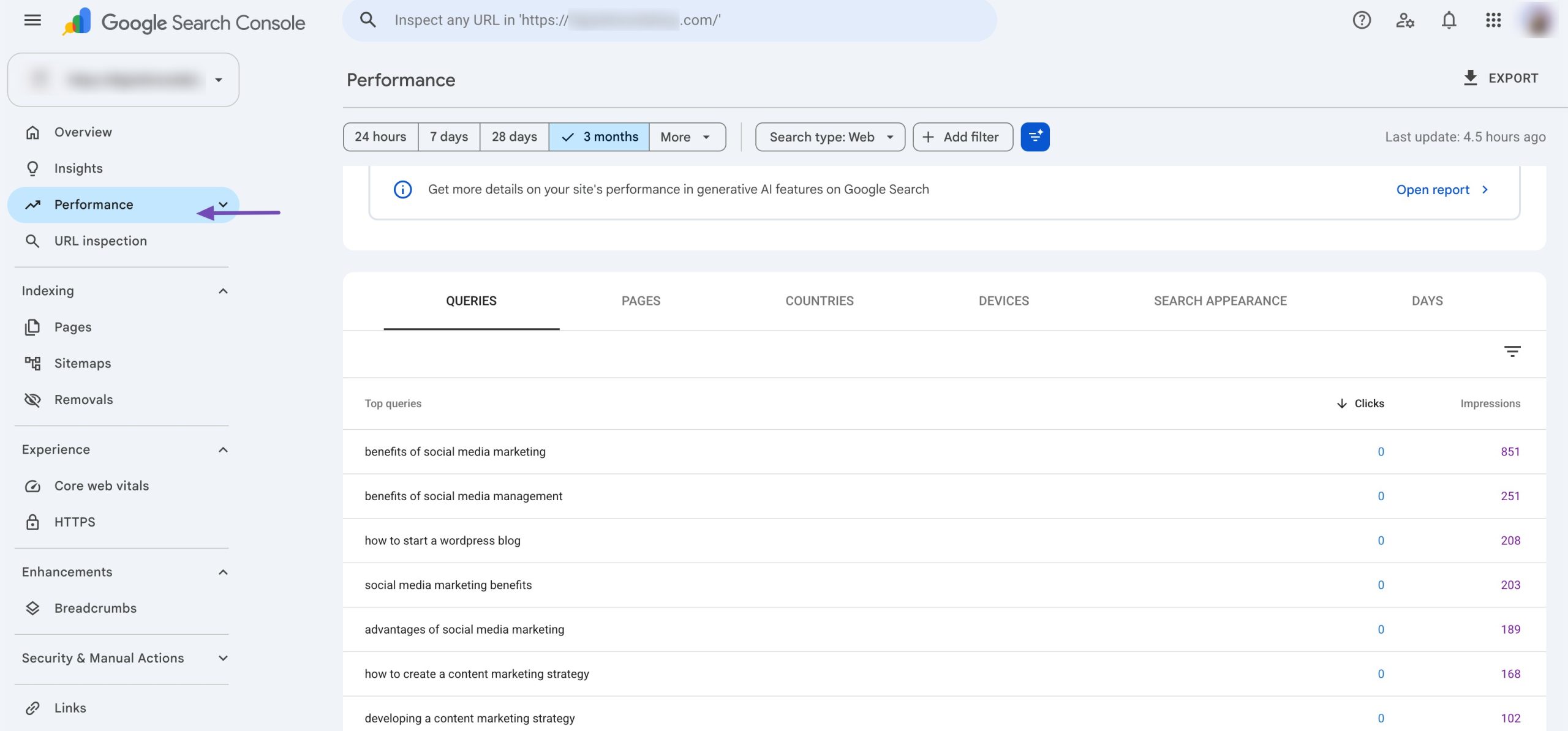Collapse the Indexing section
This screenshot has width=1568, height=731.
point(223,291)
